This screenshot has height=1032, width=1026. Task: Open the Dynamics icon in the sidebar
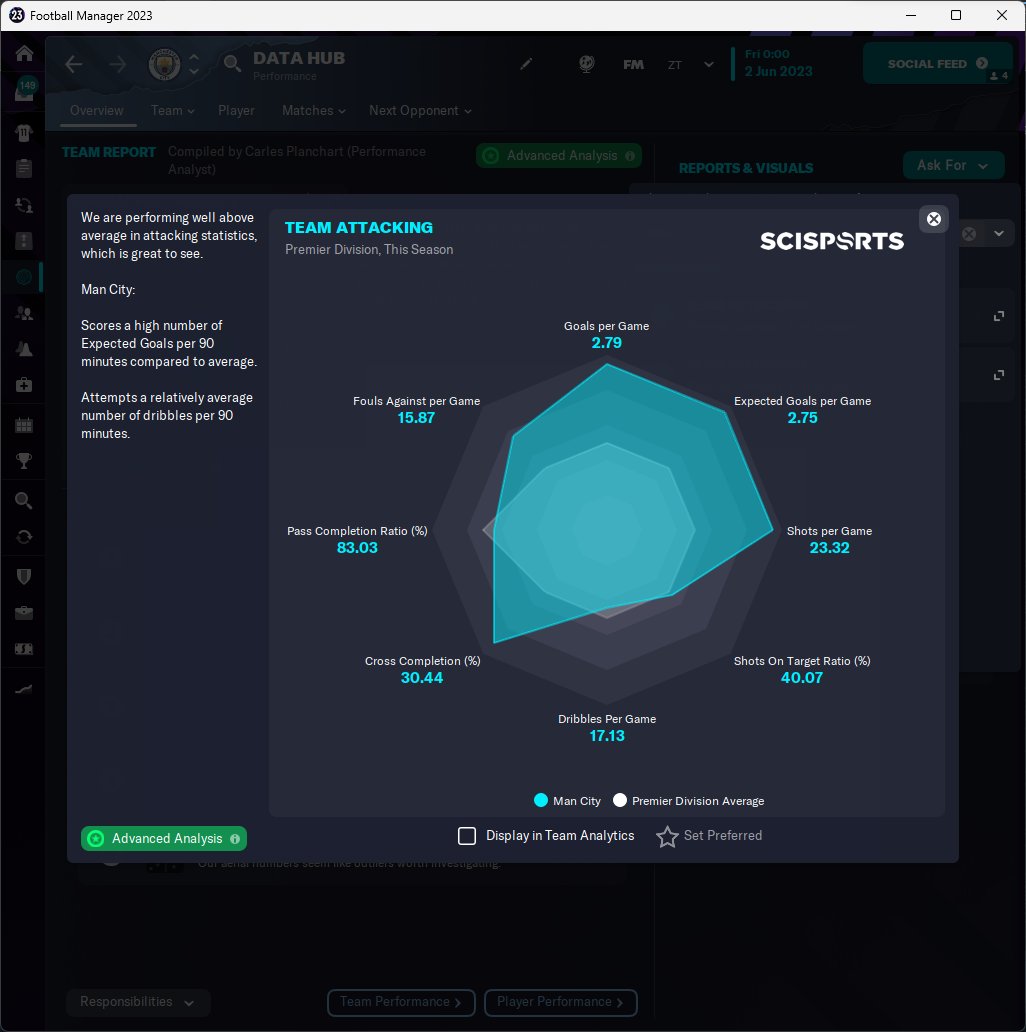pos(24,205)
